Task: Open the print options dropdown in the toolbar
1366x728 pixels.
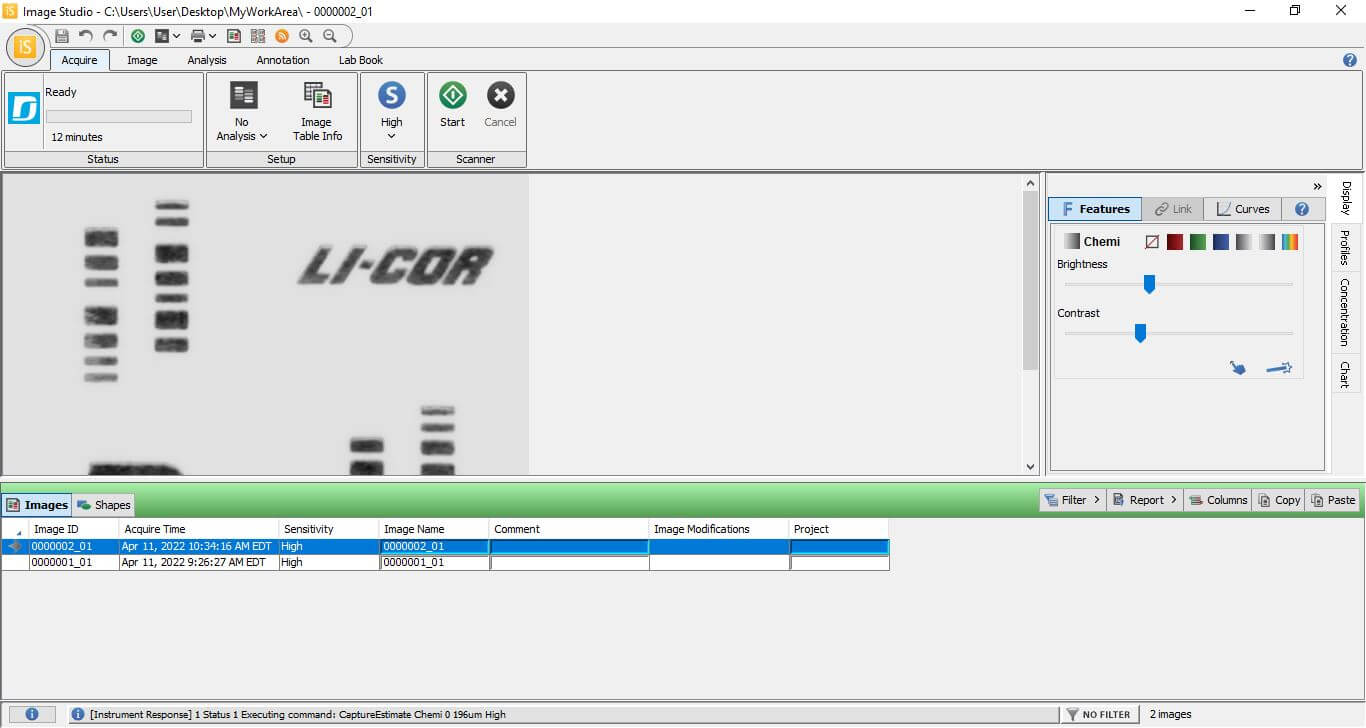Action: (x=211, y=36)
